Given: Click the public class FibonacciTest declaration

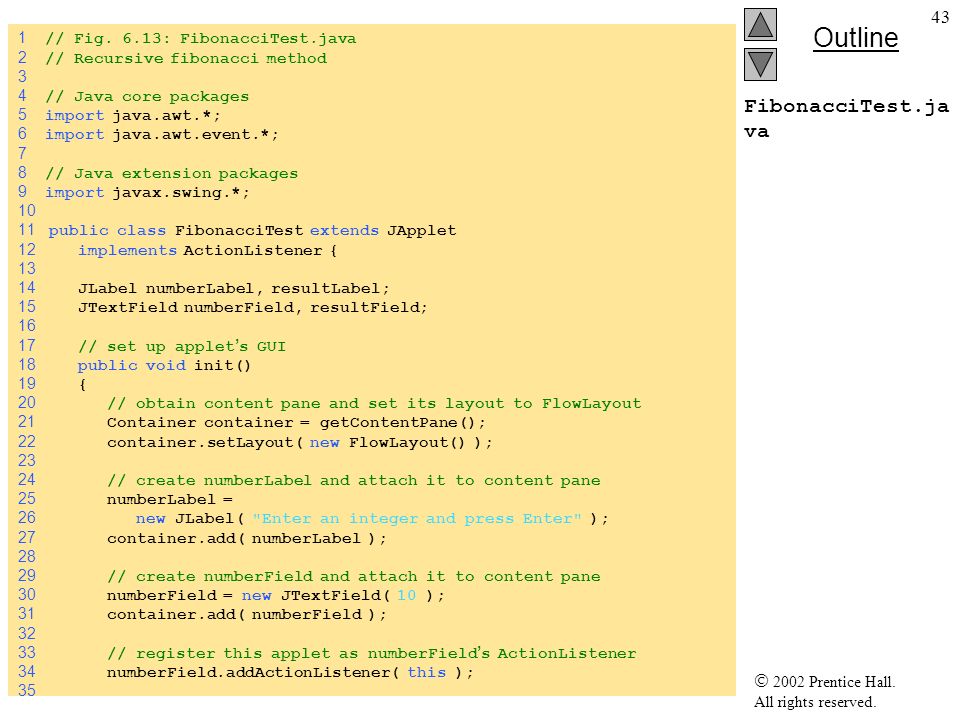Looking at the screenshot, I should 252,231.
